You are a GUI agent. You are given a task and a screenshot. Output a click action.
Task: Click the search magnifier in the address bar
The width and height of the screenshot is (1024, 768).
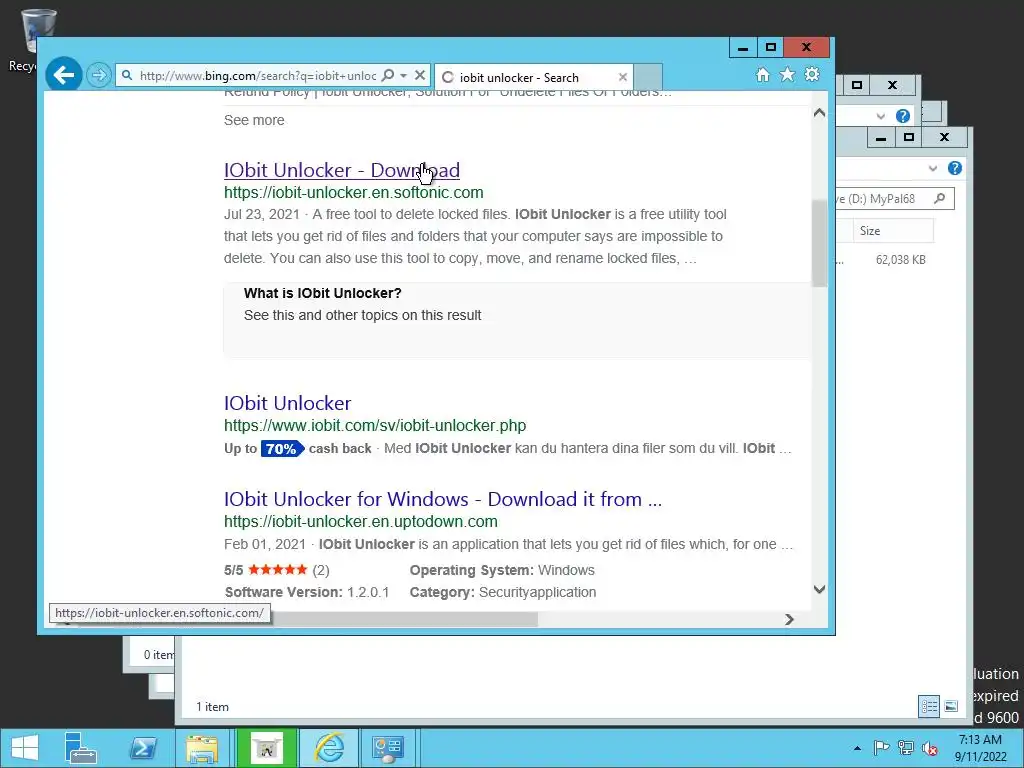[x=388, y=75]
